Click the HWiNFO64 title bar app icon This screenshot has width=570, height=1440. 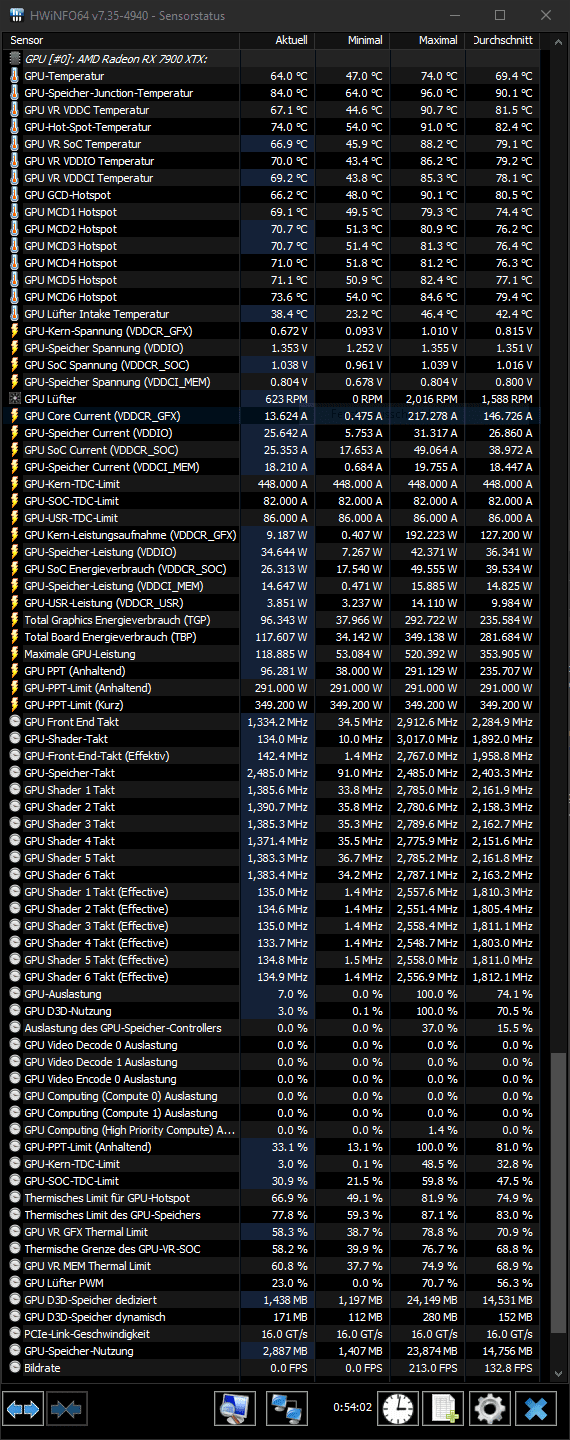pos(15,16)
